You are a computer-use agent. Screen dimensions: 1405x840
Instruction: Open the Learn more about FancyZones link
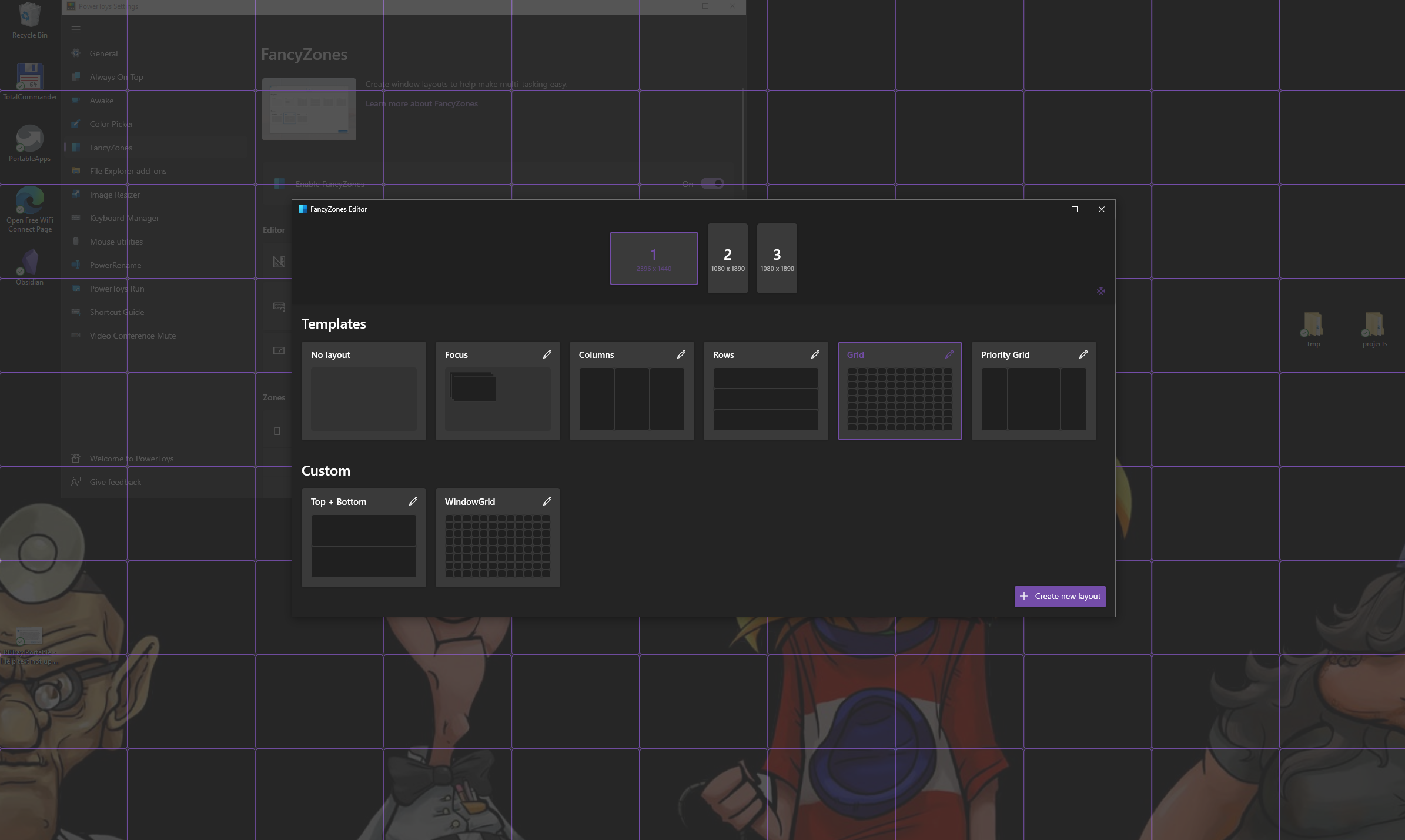[x=421, y=103]
